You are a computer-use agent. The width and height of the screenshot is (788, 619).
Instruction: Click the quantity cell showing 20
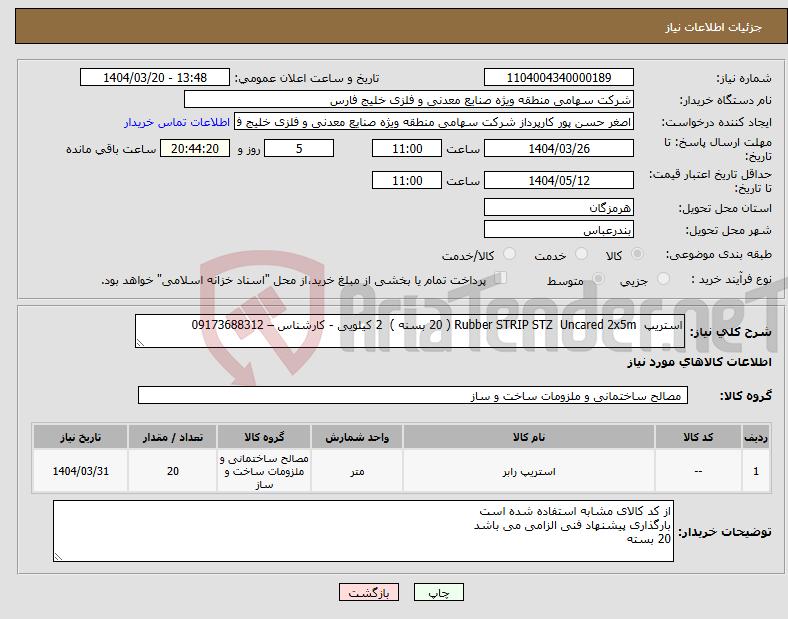[x=172, y=471]
